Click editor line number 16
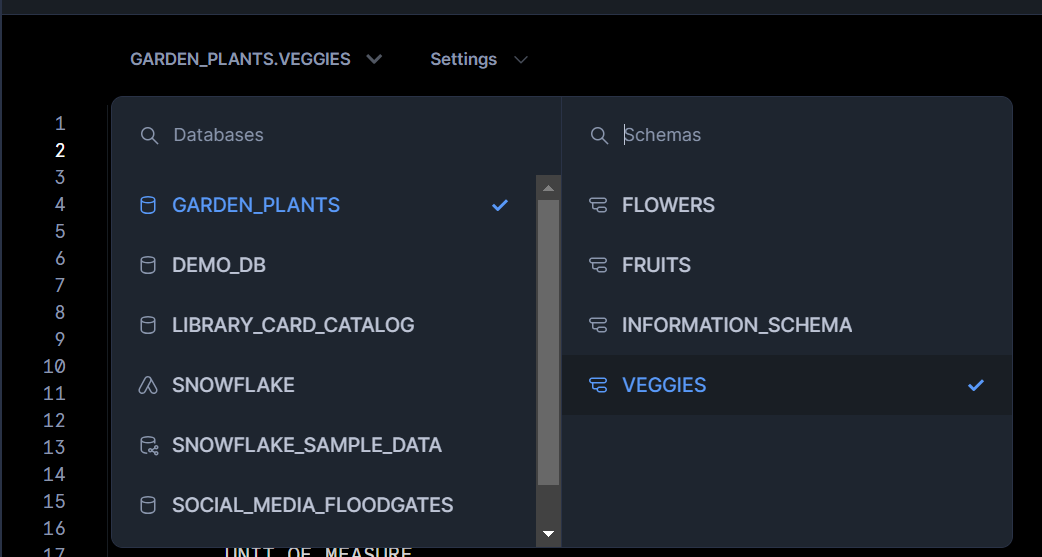Image resolution: width=1042 pixels, height=557 pixels. 54,528
